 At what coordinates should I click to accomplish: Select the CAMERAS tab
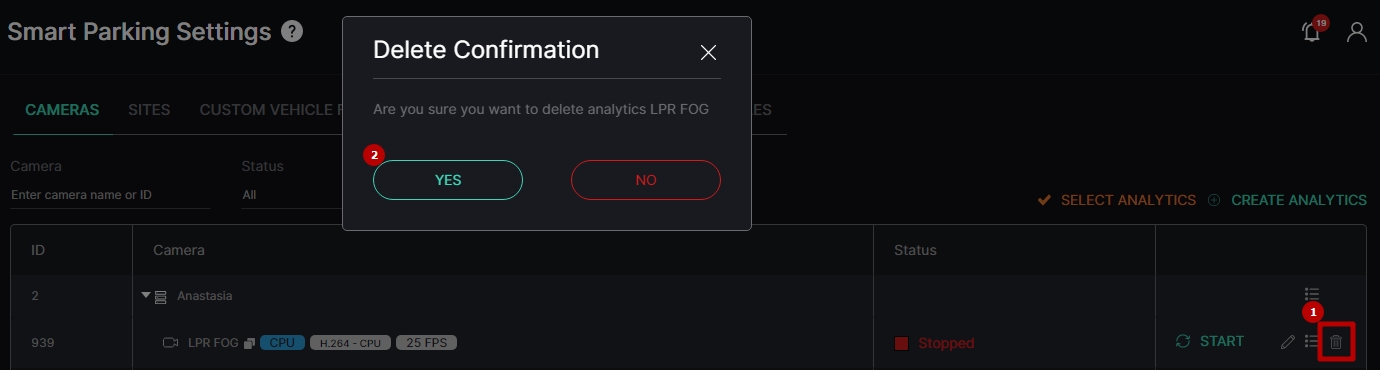pyautogui.click(x=62, y=110)
